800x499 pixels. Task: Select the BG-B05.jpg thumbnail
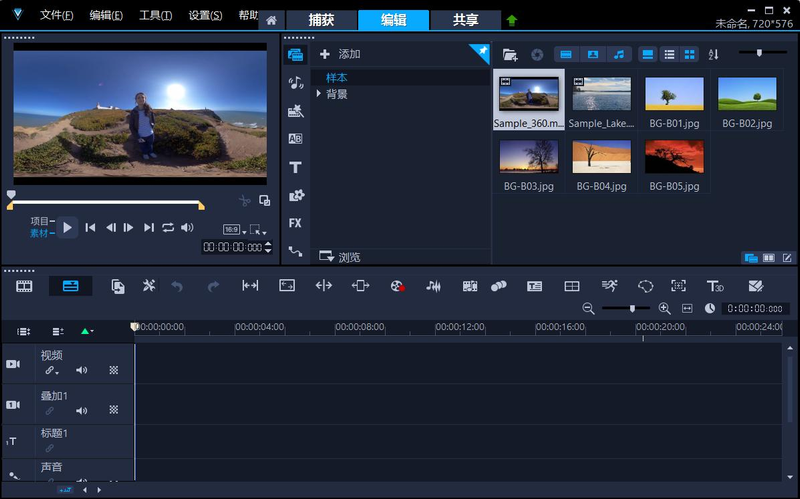674,157
